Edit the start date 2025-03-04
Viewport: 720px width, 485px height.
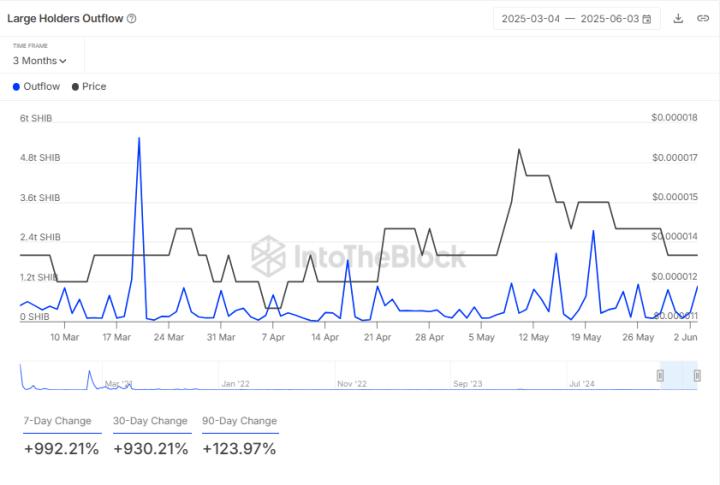point(531,19)
